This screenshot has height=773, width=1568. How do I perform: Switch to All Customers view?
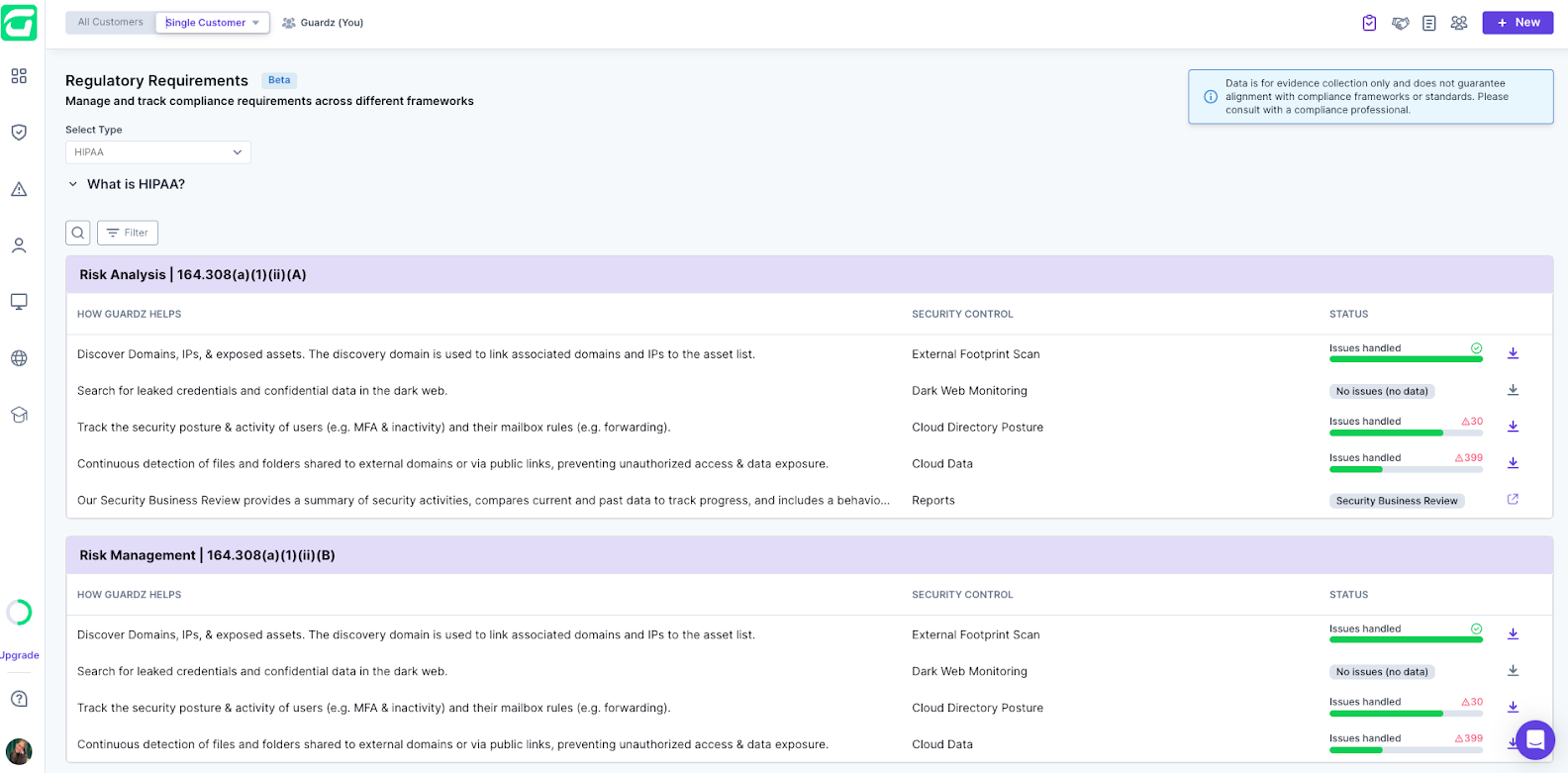(x=111, y=22)
